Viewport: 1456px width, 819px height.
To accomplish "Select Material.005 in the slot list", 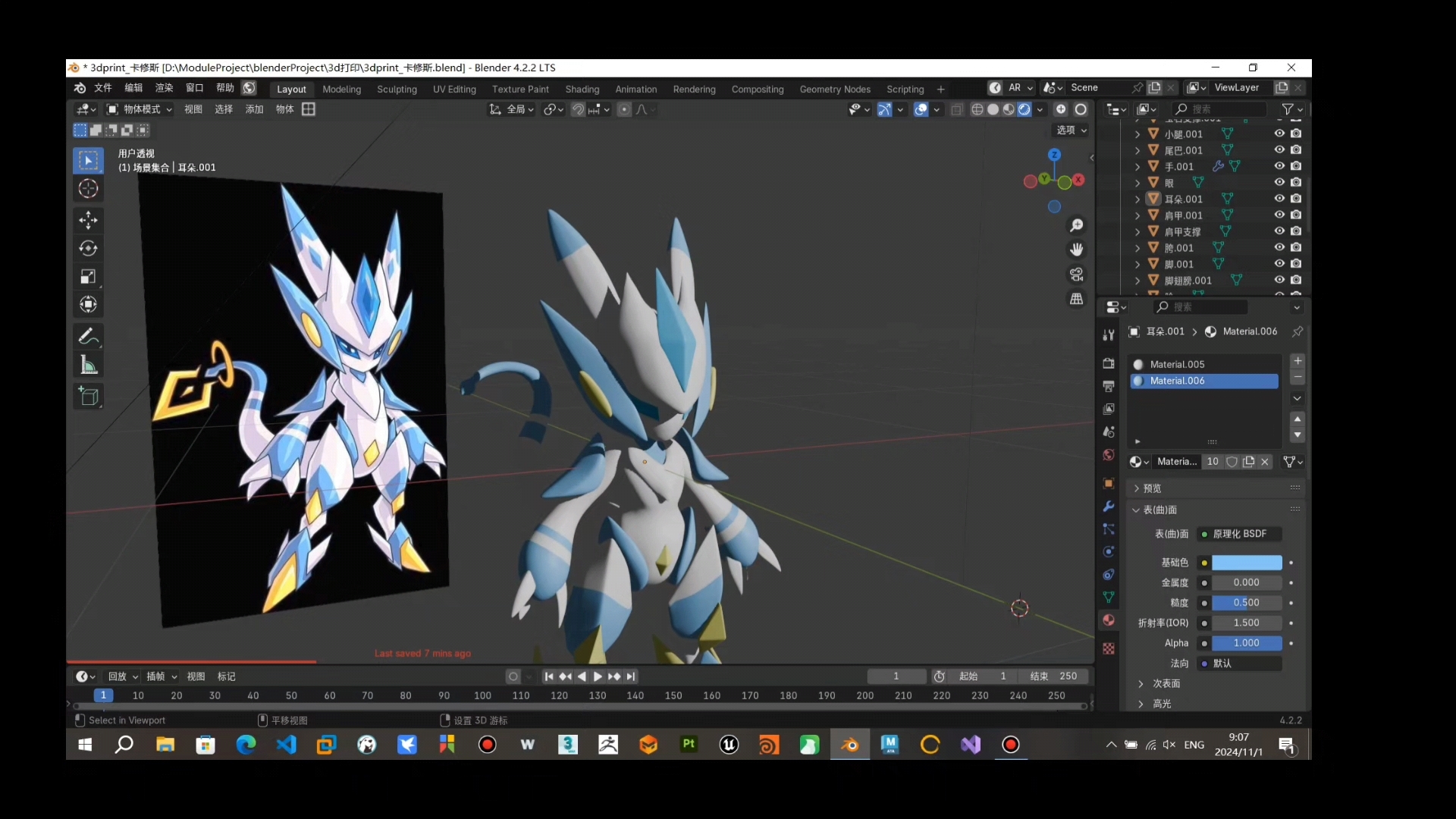I will click(x=1204, y=365).
